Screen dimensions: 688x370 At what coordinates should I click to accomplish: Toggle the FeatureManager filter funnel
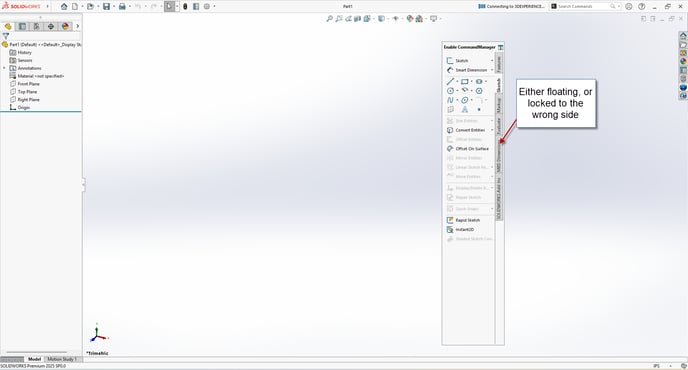6,36
